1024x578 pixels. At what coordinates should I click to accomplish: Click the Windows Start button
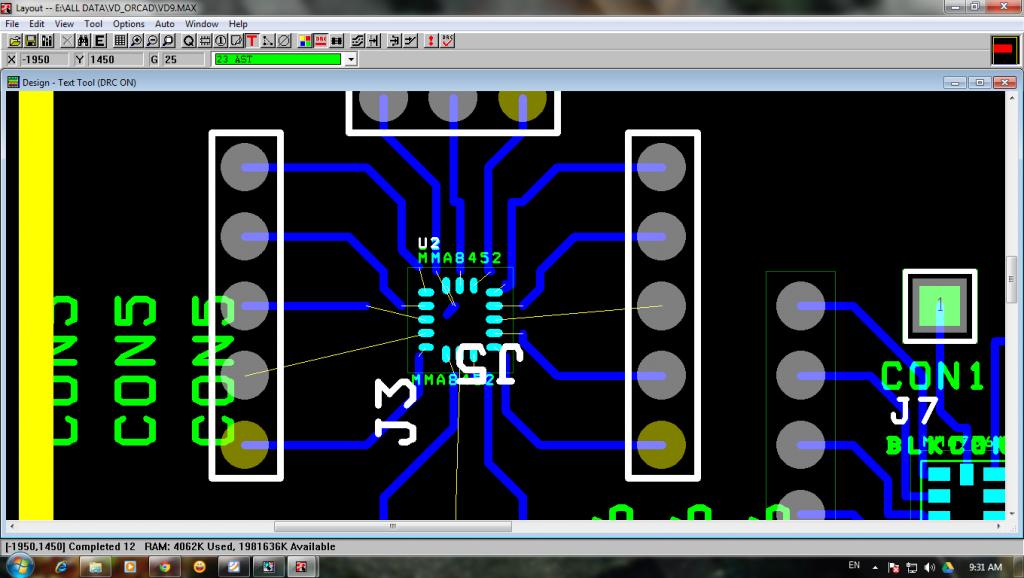[19, 566]
